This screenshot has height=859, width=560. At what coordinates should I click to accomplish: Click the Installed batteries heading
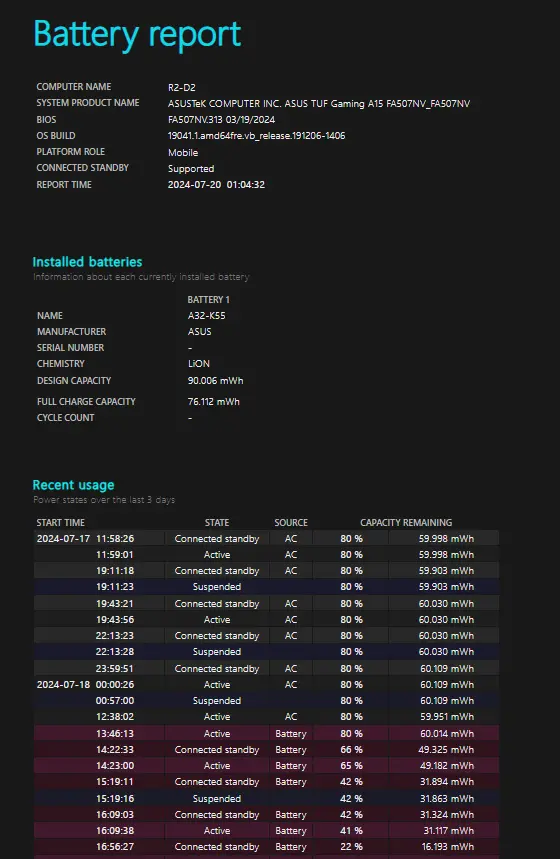[x=87, y=262]
